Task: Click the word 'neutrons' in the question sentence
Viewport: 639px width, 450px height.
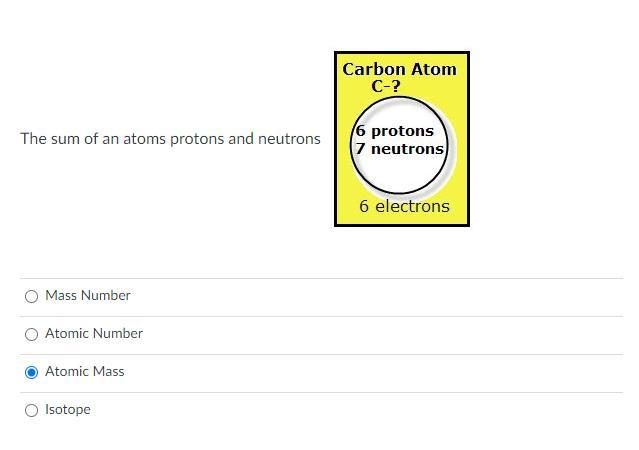Action: coord(289,139)
